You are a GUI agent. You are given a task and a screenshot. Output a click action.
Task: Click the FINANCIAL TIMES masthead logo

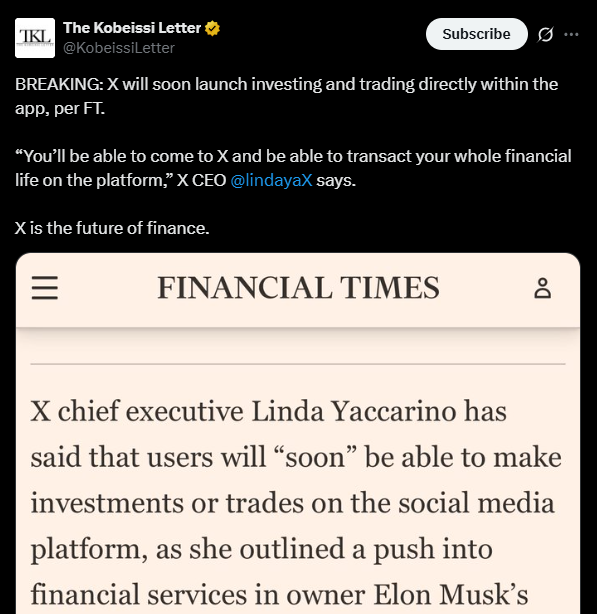click(298, 288)
